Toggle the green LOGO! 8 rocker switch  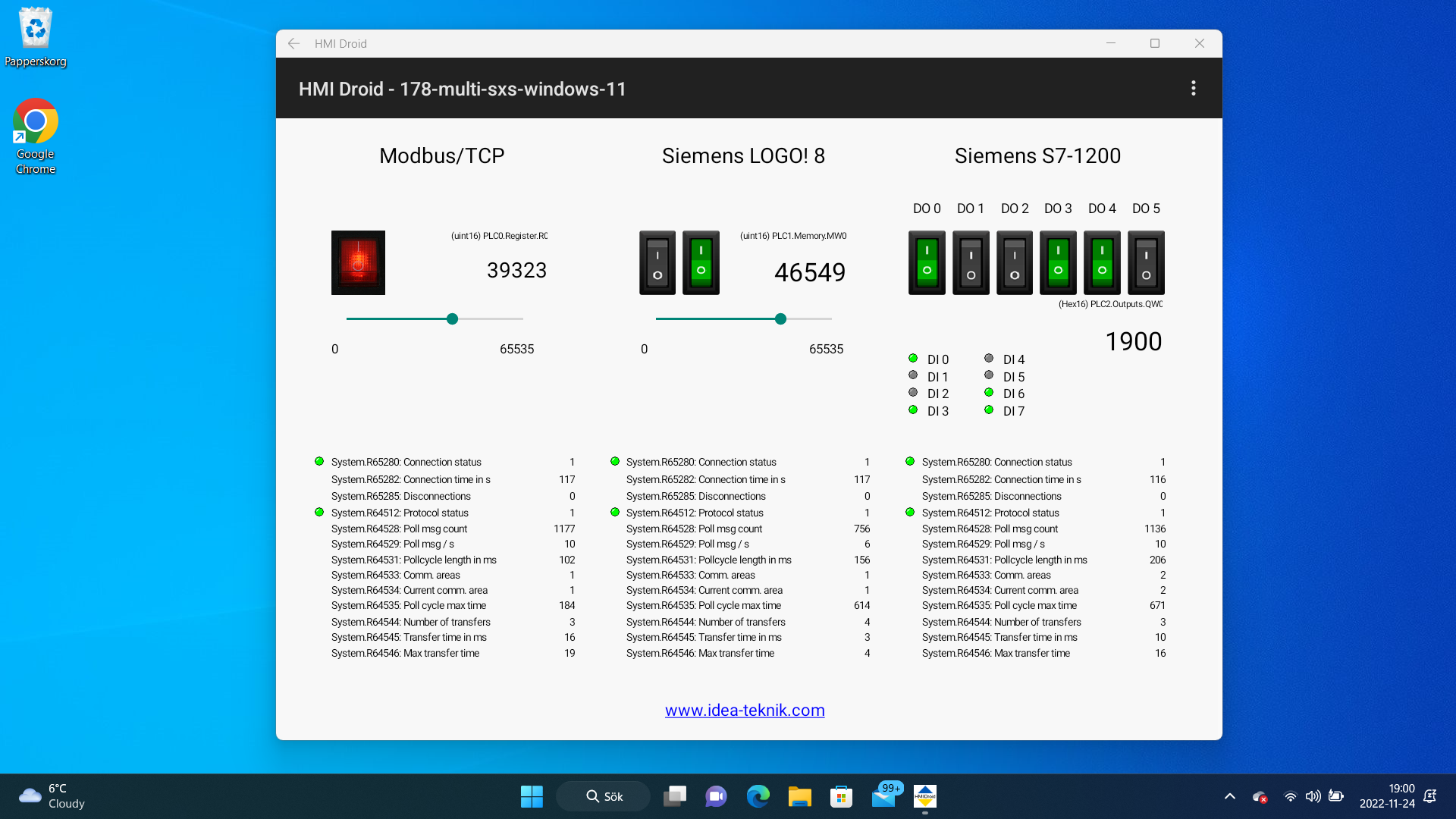click(701, 262)
